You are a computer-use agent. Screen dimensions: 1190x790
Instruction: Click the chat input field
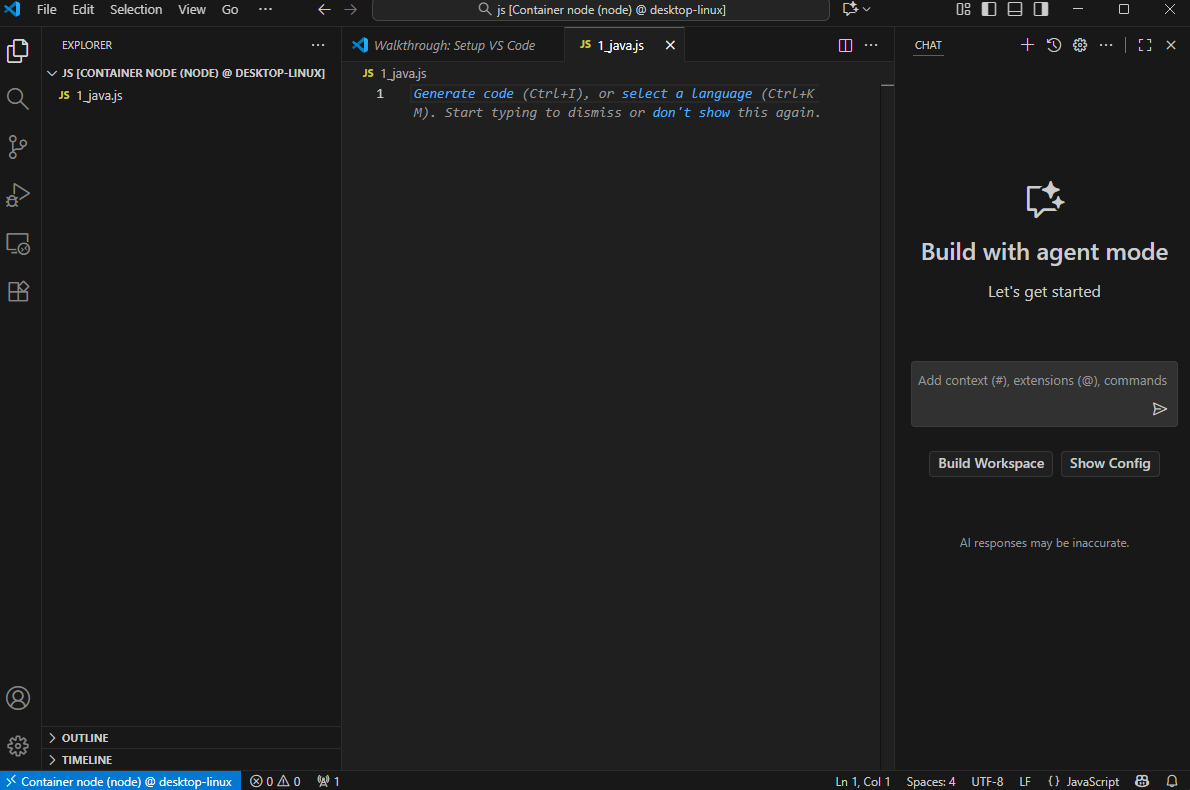tap(1044, 394)
